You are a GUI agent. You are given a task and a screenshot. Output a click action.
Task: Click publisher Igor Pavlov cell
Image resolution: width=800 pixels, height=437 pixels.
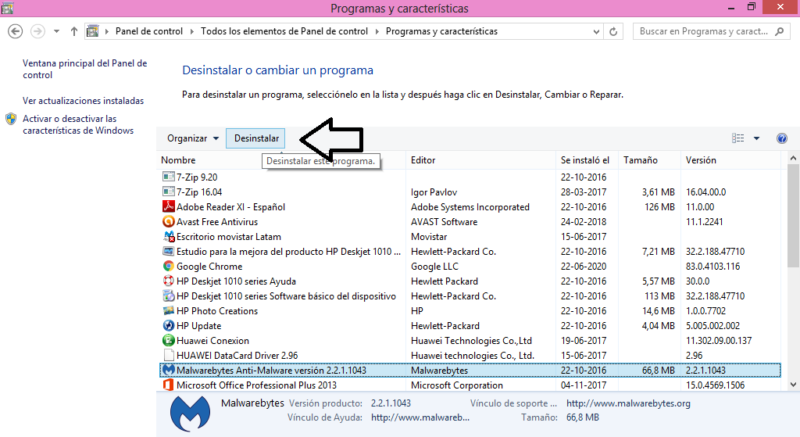434,192
